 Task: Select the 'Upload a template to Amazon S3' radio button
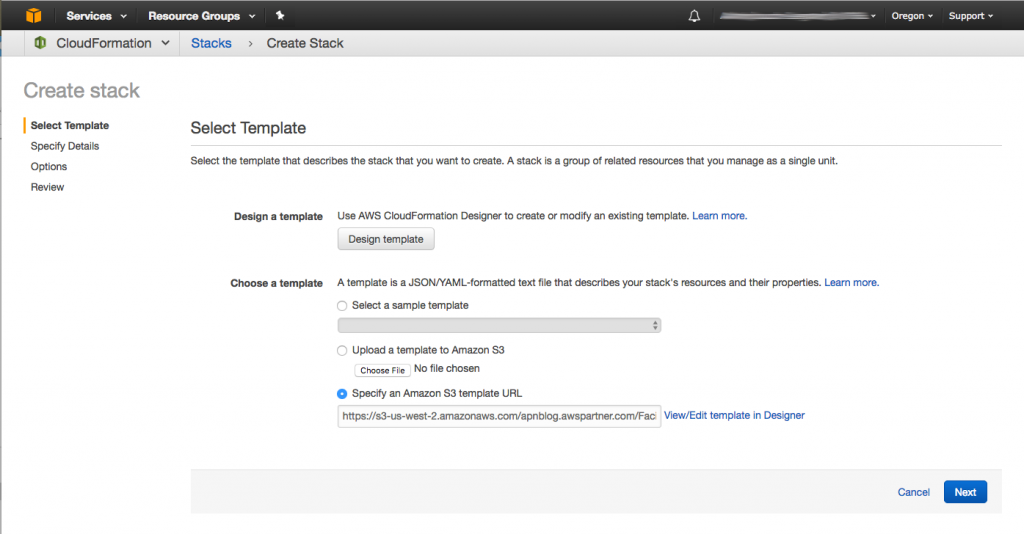(342, 351)
